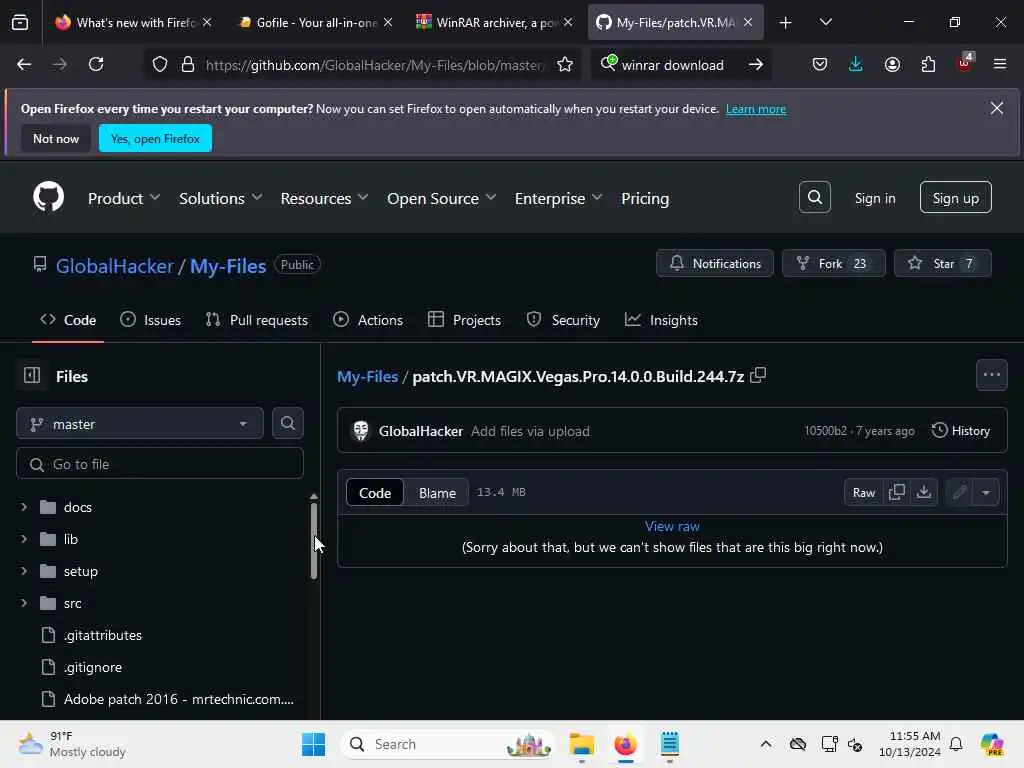Open Open Source navigation dropdown
This screenshot has width=1024, height=768.
[x=441, y=198]
